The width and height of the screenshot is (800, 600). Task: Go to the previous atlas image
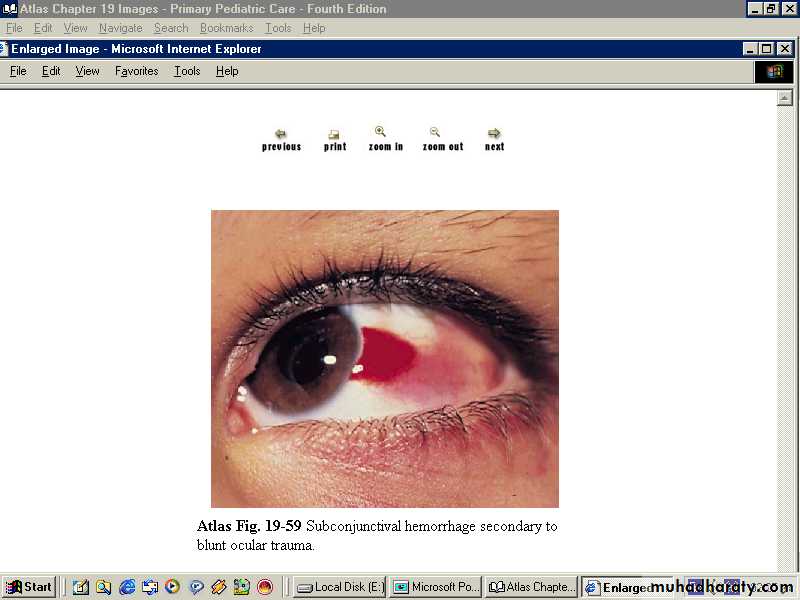(x=281, y=139)
